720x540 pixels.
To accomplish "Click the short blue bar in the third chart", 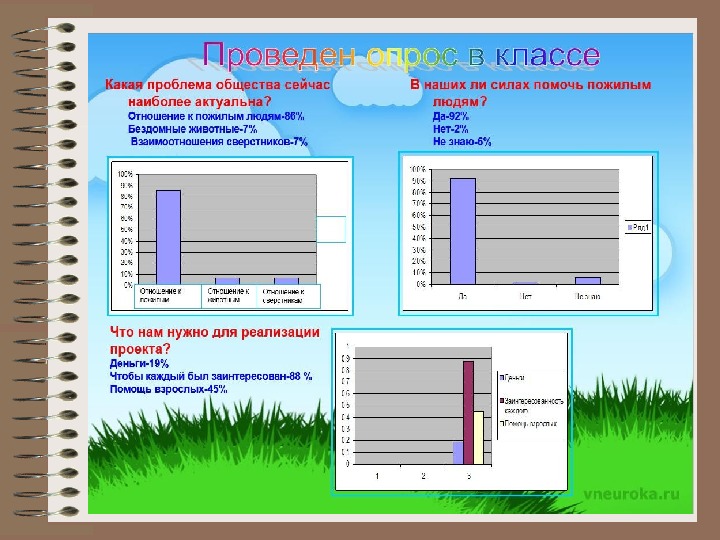I will pyautogui.click(x=458, y=453).
